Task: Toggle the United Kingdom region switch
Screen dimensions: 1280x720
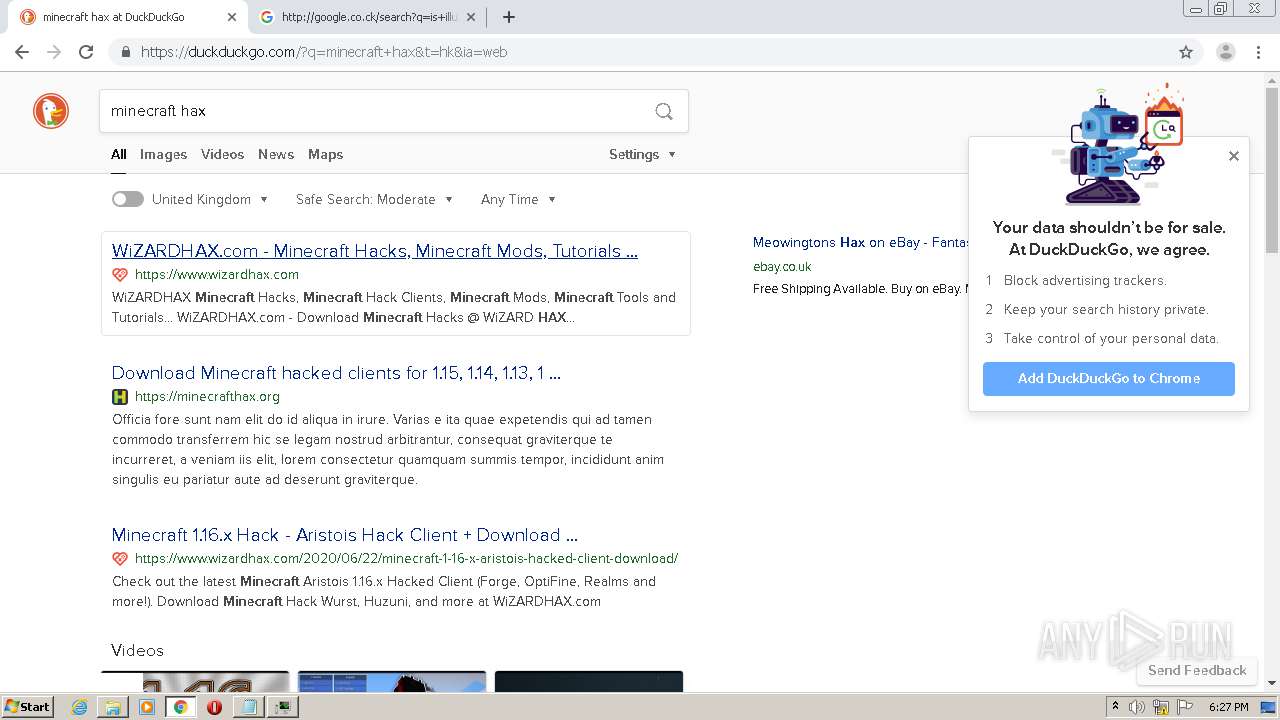Action: (x=128, y=199)
